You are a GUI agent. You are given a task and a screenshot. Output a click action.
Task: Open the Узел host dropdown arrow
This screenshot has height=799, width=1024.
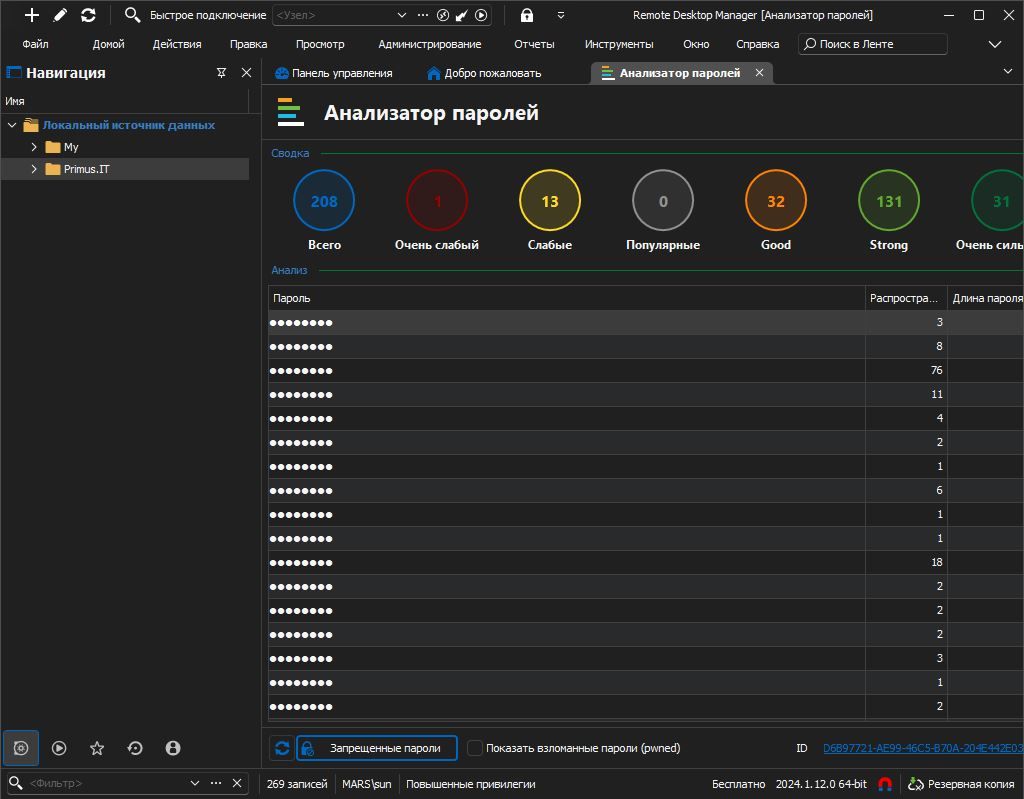coord(402,15)
